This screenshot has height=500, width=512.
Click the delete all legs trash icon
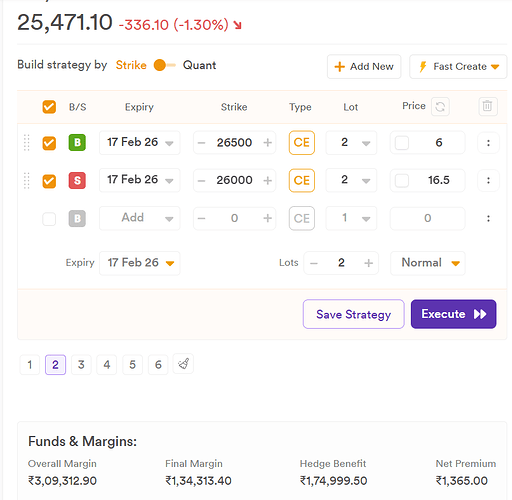[488, 106]
